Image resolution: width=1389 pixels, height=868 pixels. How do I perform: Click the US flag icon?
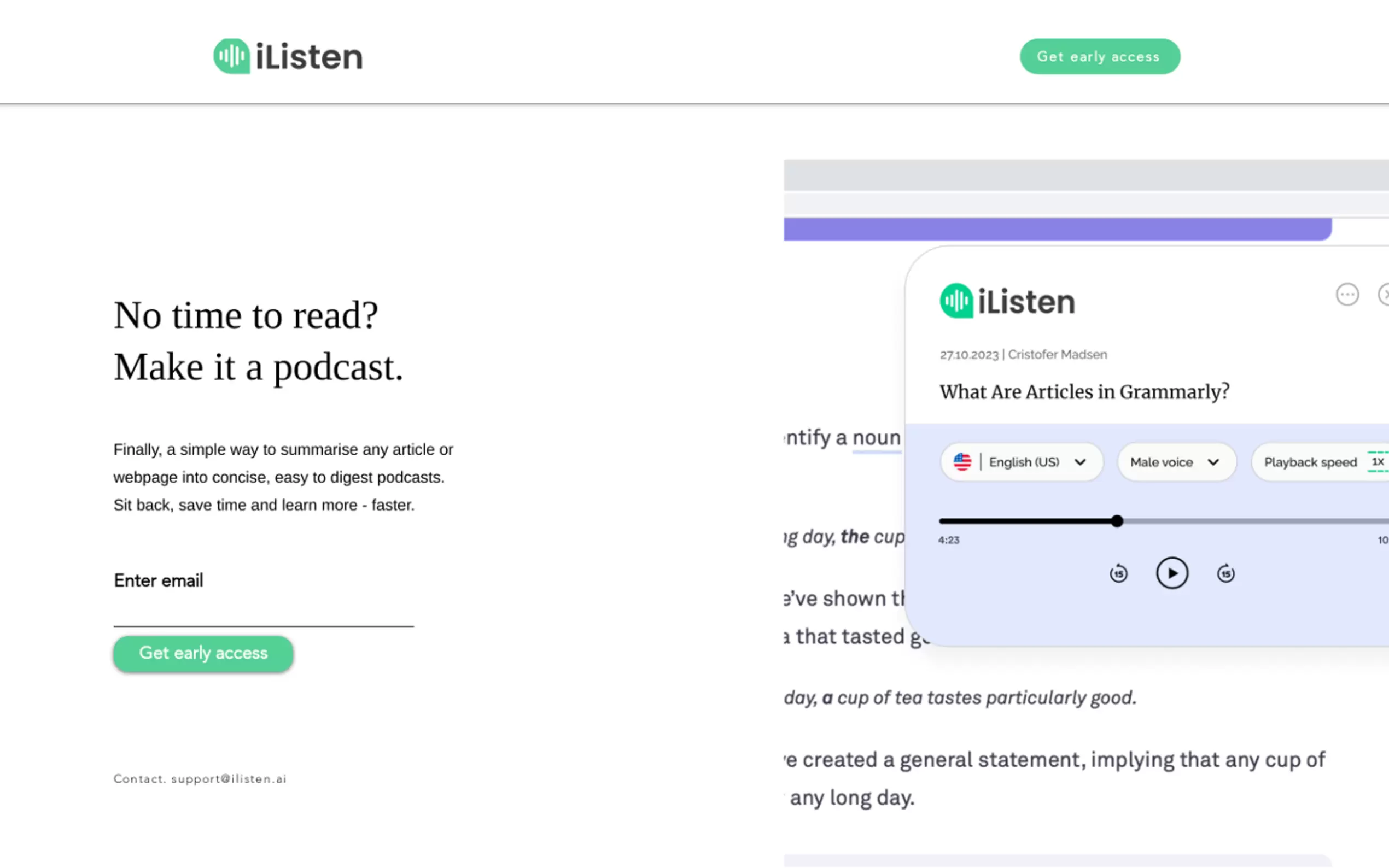click(x=962, y=462)
